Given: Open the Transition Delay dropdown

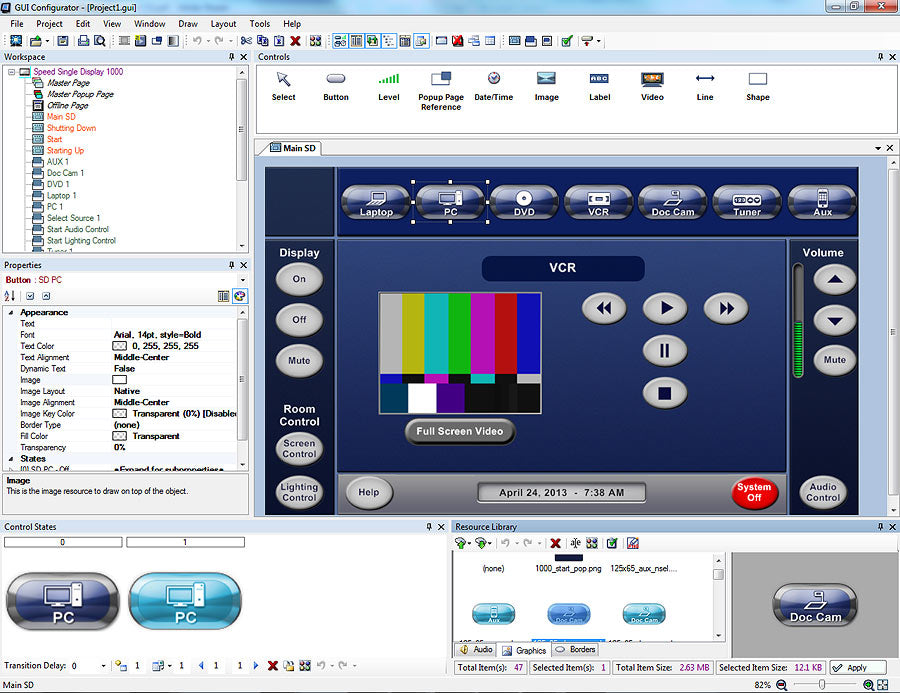Looking at the screenshot, I should point(103,666).
